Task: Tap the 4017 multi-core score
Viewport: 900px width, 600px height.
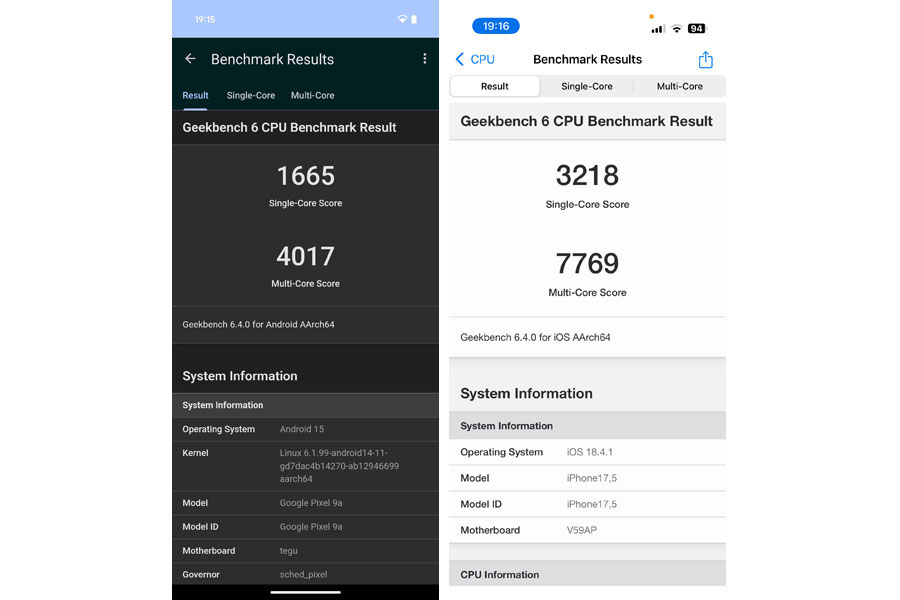Action: tap(305, 256)
